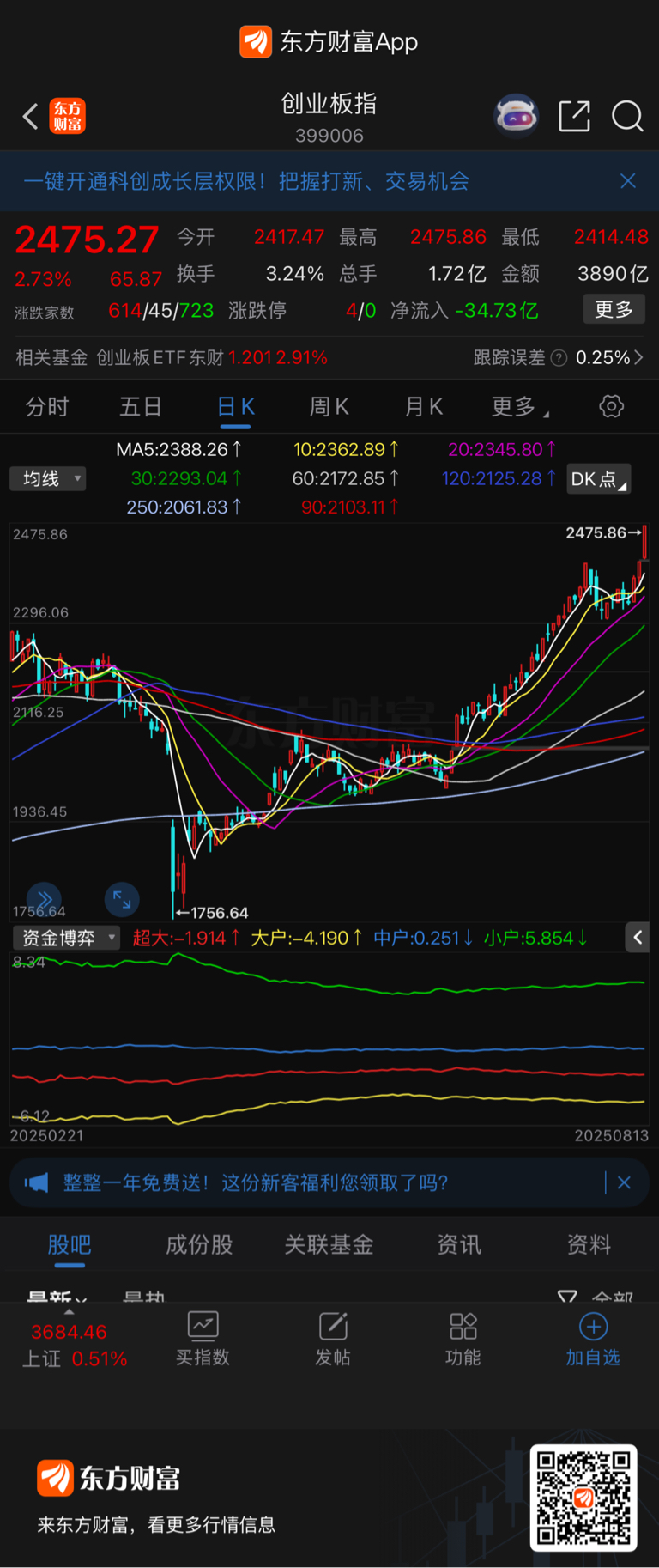Open the 整整一年免费送 promotion link

click(256, 1183)
